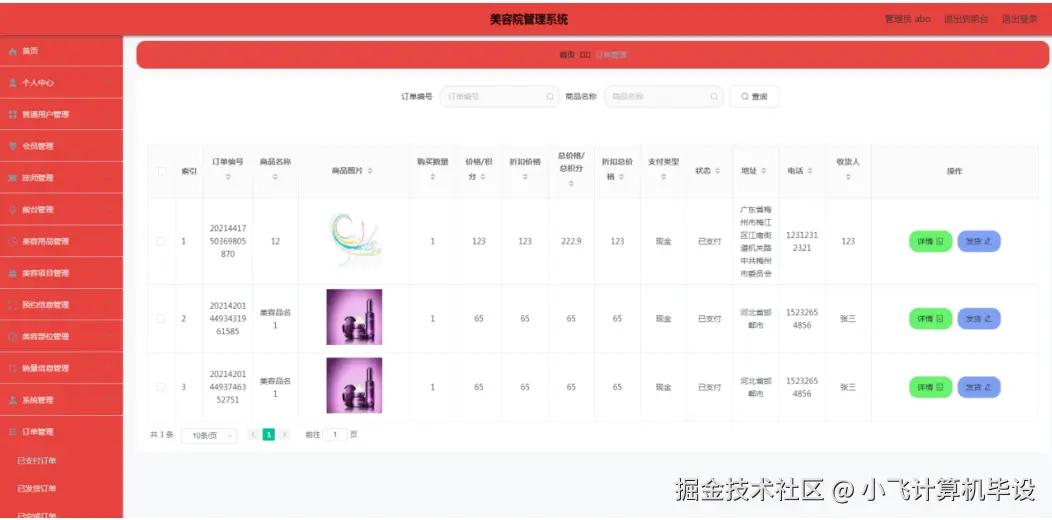Open 销量信息管理 in the sidebar

tap(61, 368)
